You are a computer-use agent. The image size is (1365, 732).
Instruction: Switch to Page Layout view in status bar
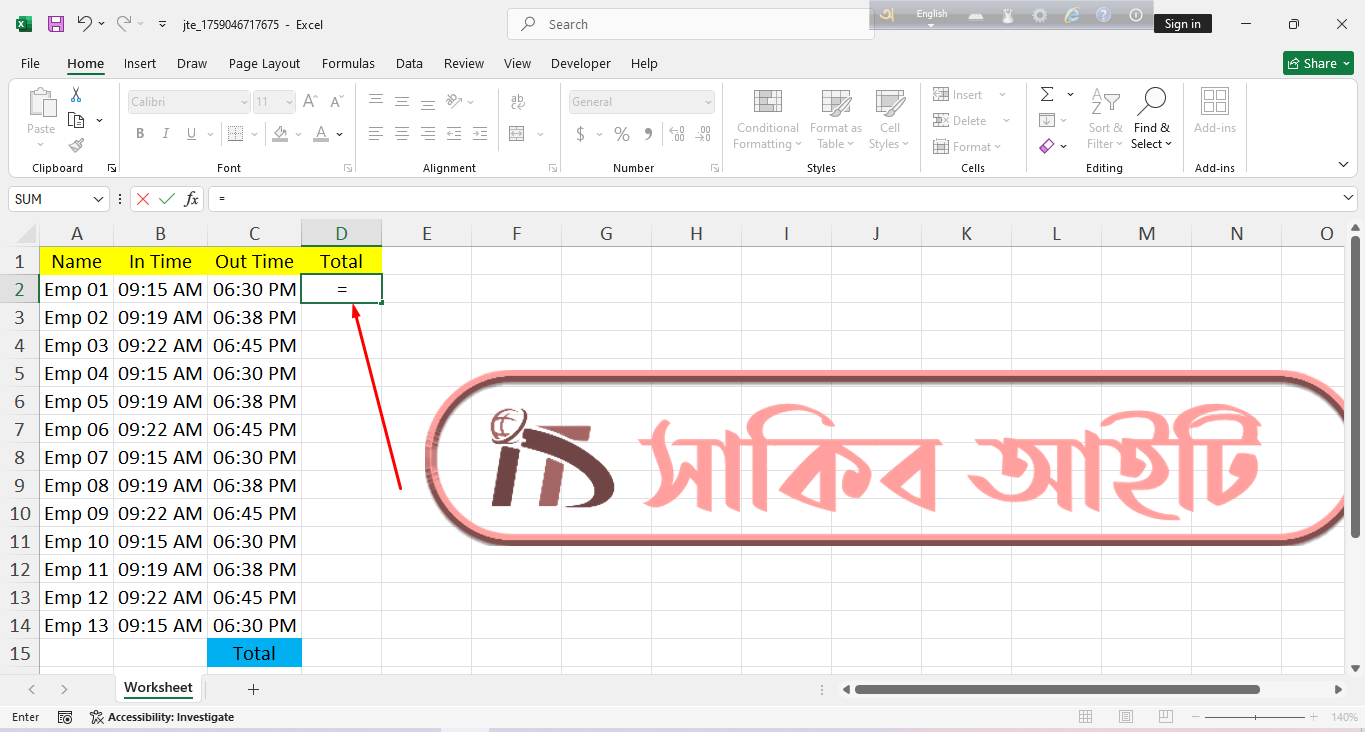pos(1125,717)
